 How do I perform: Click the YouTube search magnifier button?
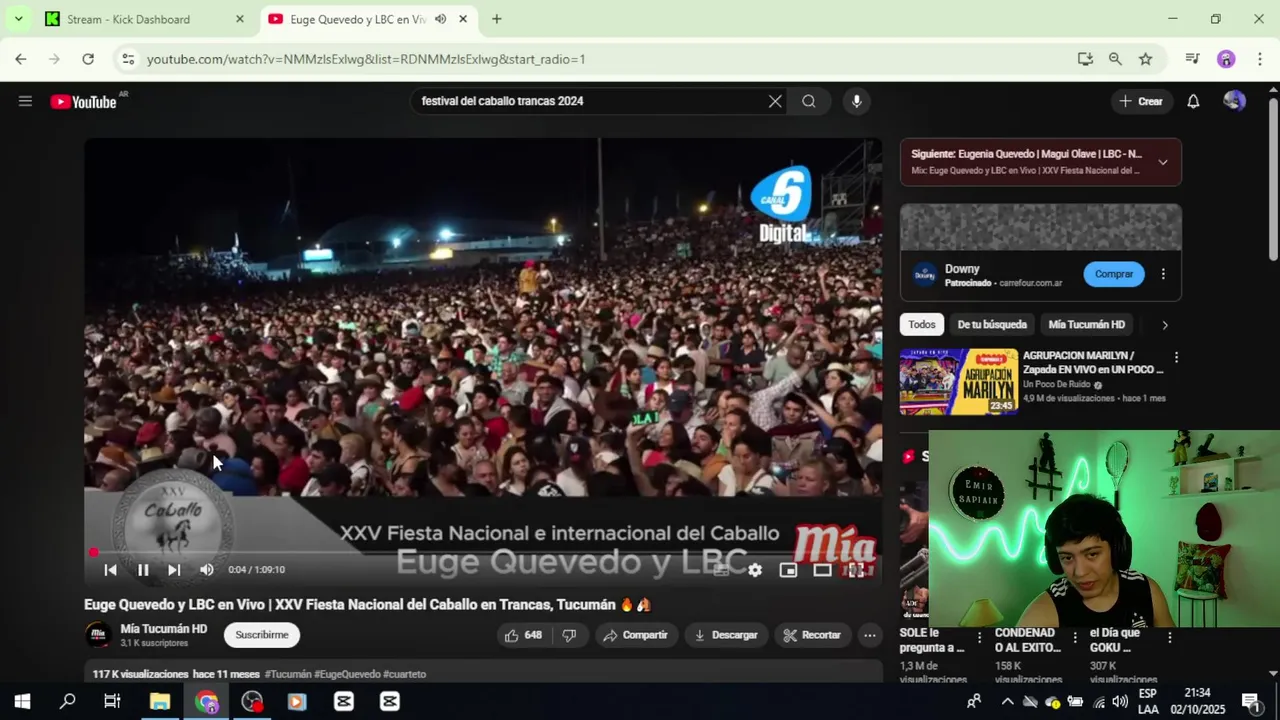[809, 101]
